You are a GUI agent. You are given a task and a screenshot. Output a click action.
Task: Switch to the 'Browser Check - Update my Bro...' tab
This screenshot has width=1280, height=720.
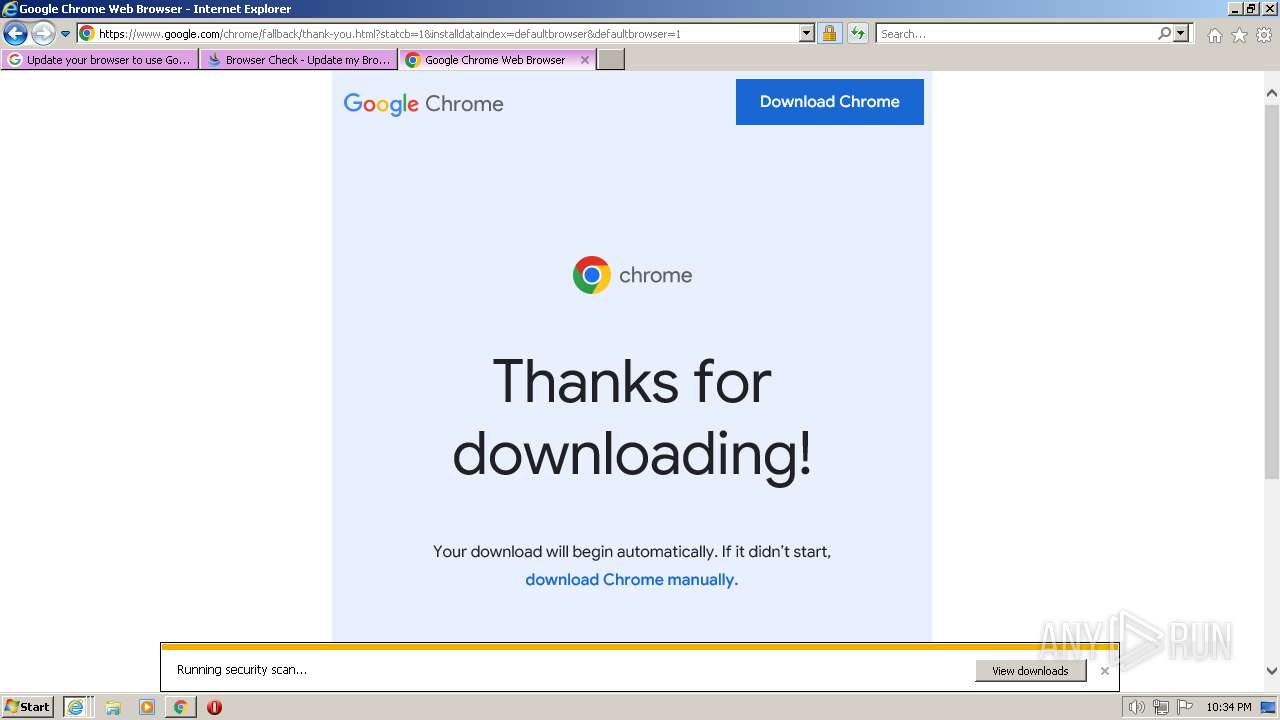pyautogui.click(x=299, y=60)
